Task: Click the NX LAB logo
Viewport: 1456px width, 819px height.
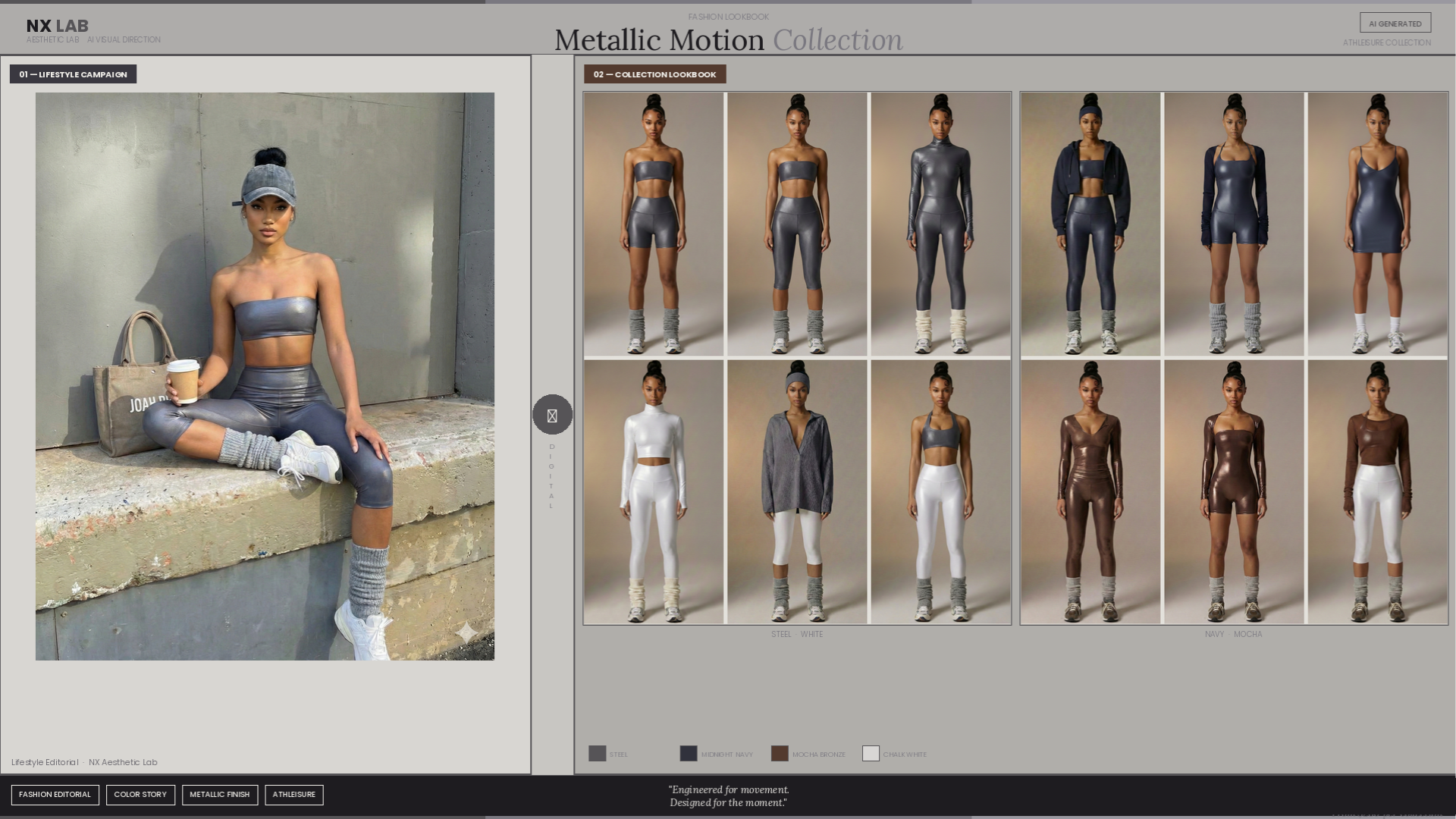Action: click(58, 26)
